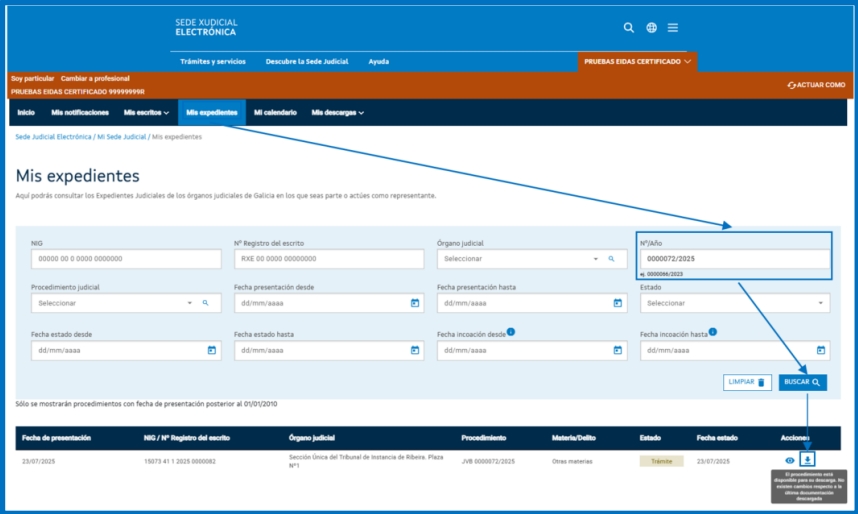Click the download icon in Acciones column
The width and height of the screenshot is (858, 514).
(808, 460)
